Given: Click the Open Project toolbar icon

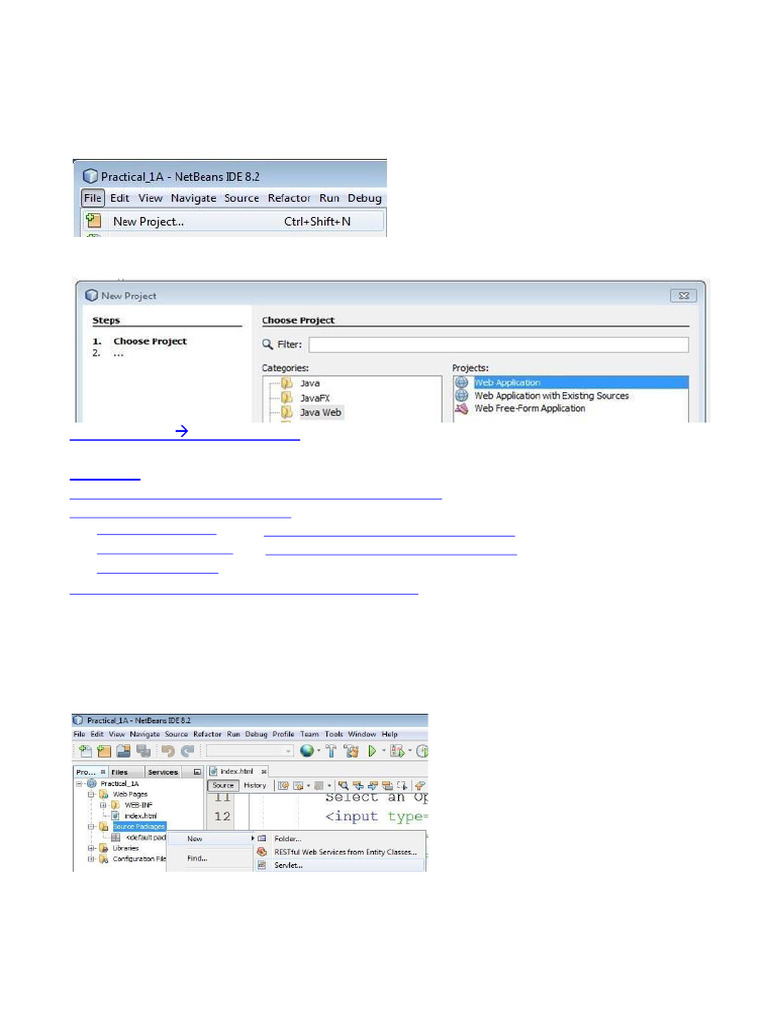Looking at the screenshot, I should (123, 751).
